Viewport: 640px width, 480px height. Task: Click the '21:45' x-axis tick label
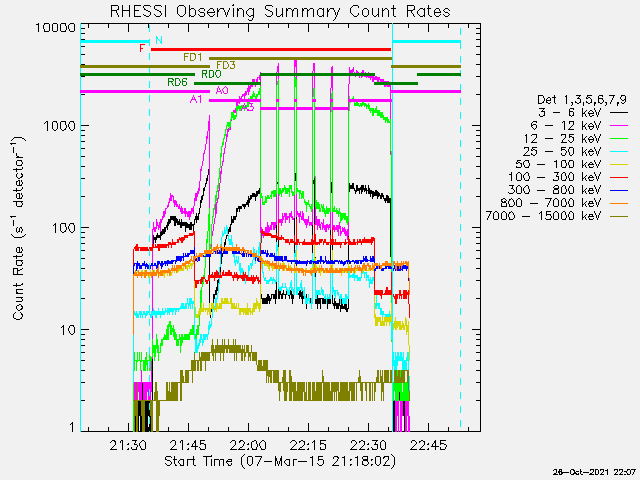point(188,445)
